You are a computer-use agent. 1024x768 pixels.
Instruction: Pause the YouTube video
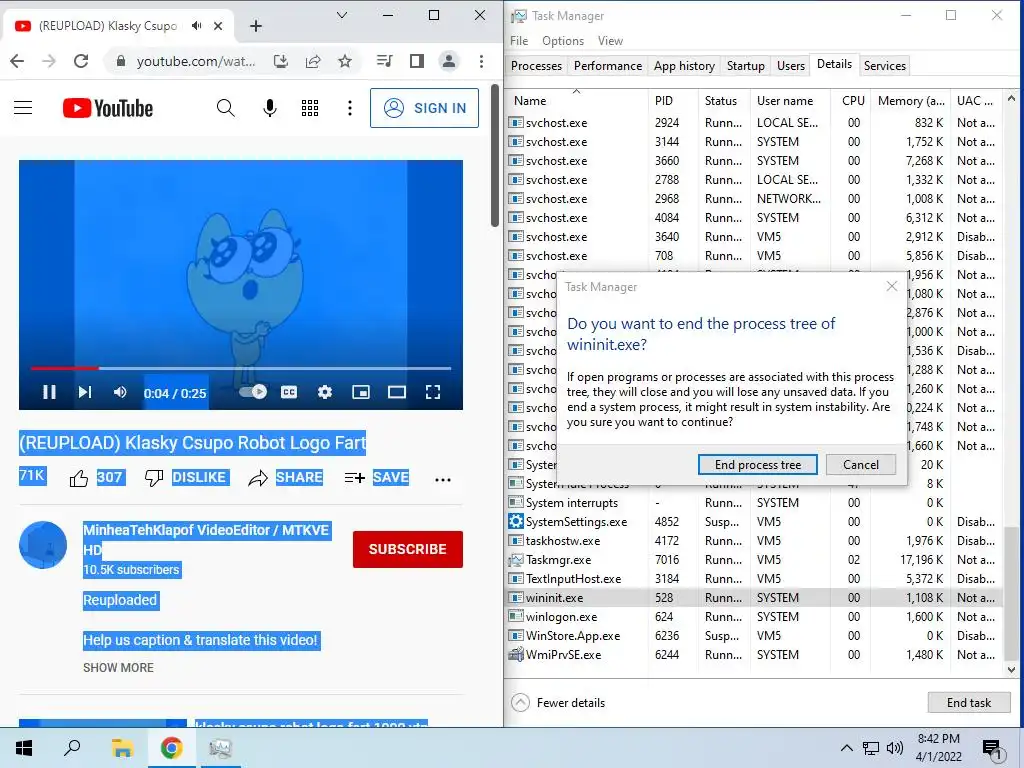click(49, 392)
